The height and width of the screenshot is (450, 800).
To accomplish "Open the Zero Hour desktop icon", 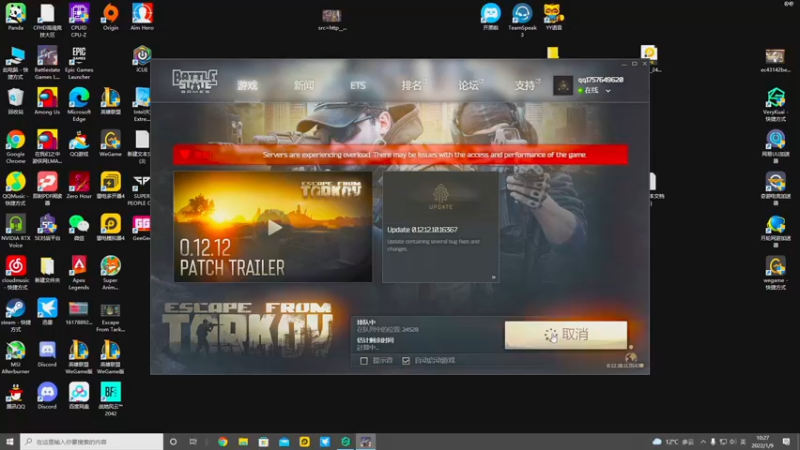I will (79, 186).
